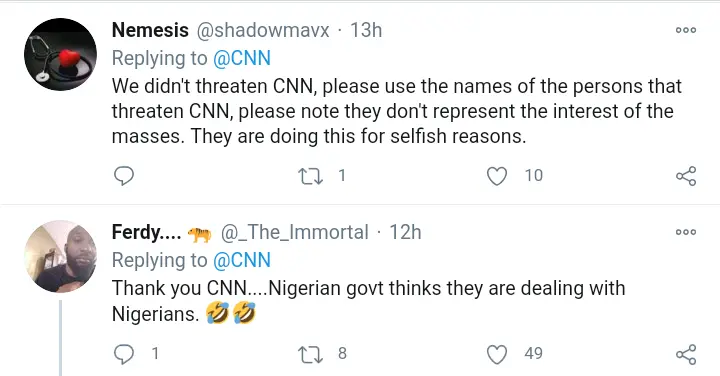Open Ferdy's profile picture
The image size is (720, 376).
point(60,256)
